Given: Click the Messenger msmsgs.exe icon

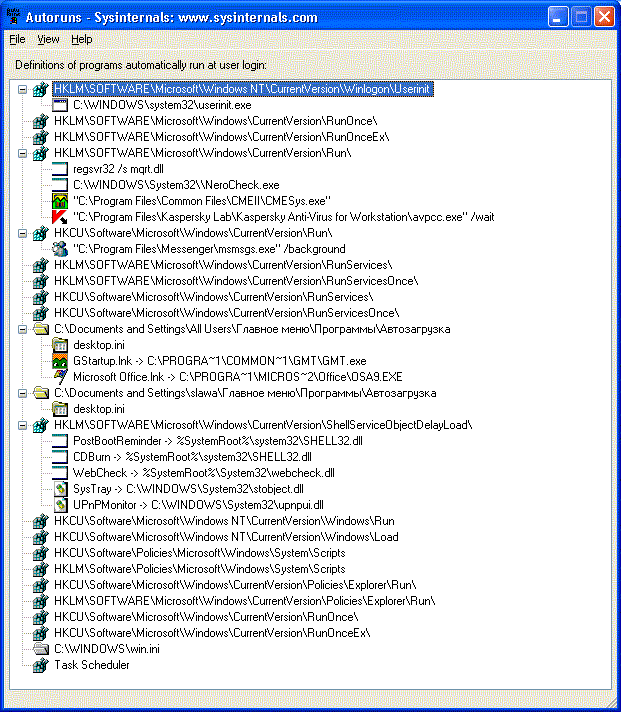Looking at the screenshot, I should [59, 249].
